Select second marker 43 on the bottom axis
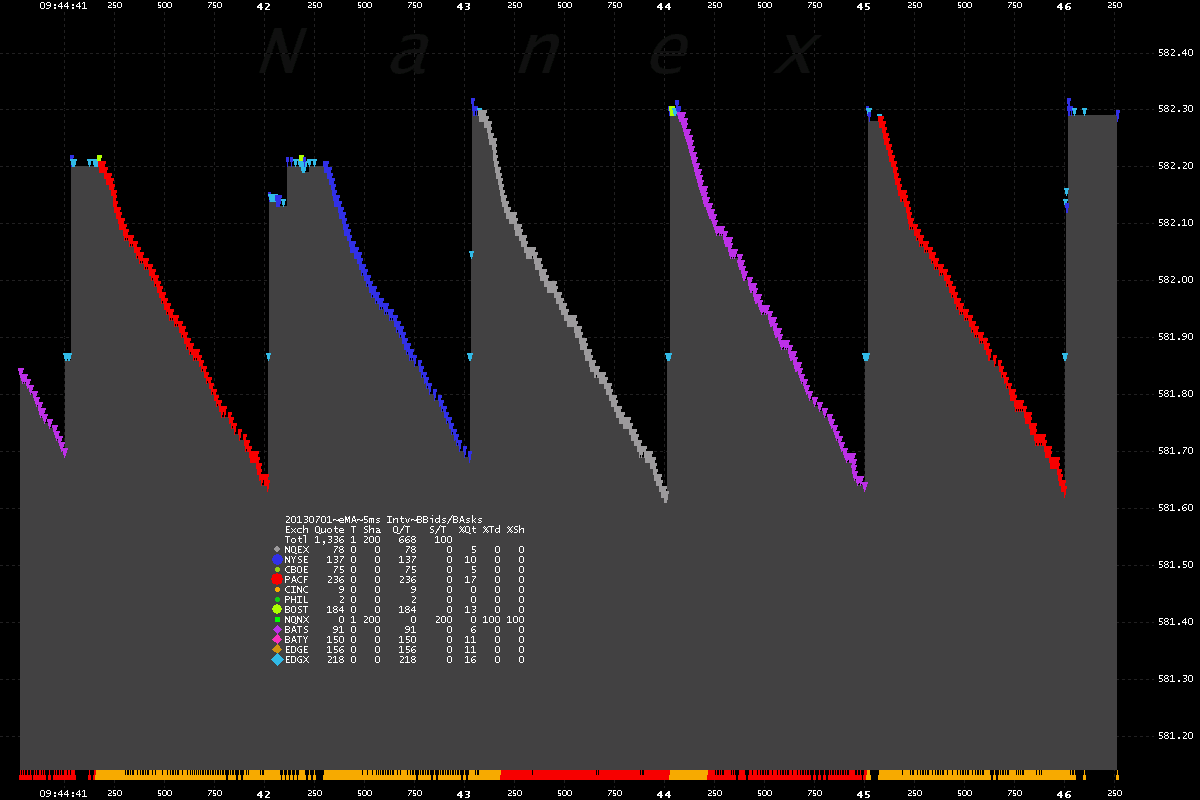 pos(463,794)
